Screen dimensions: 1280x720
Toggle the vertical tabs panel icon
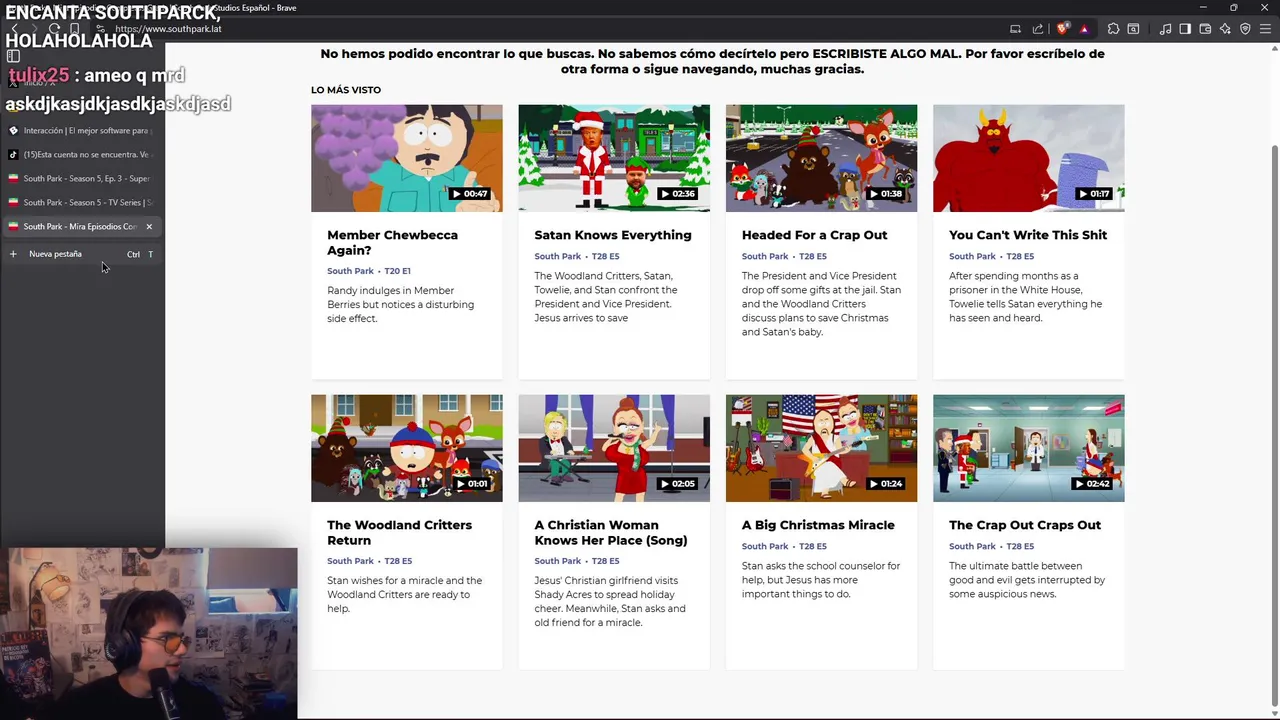point(13,56)
